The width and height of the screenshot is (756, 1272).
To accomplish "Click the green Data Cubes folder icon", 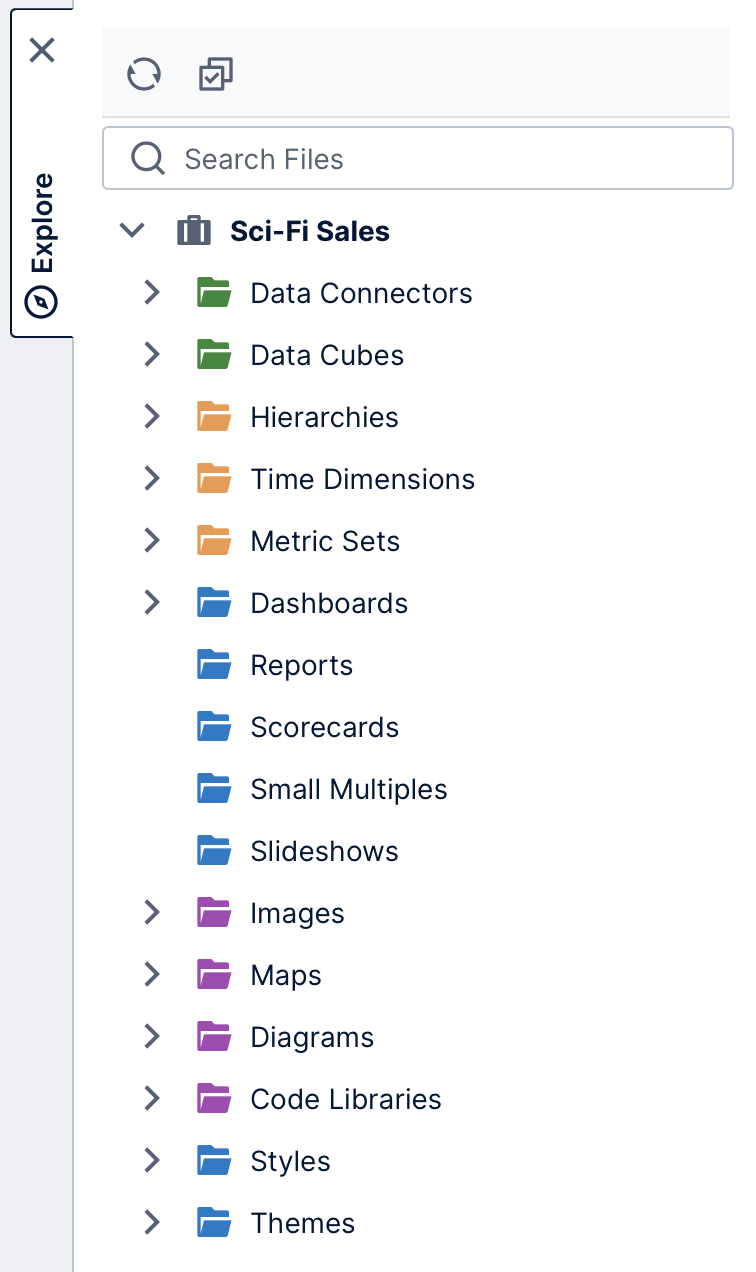I will point(214,355).
